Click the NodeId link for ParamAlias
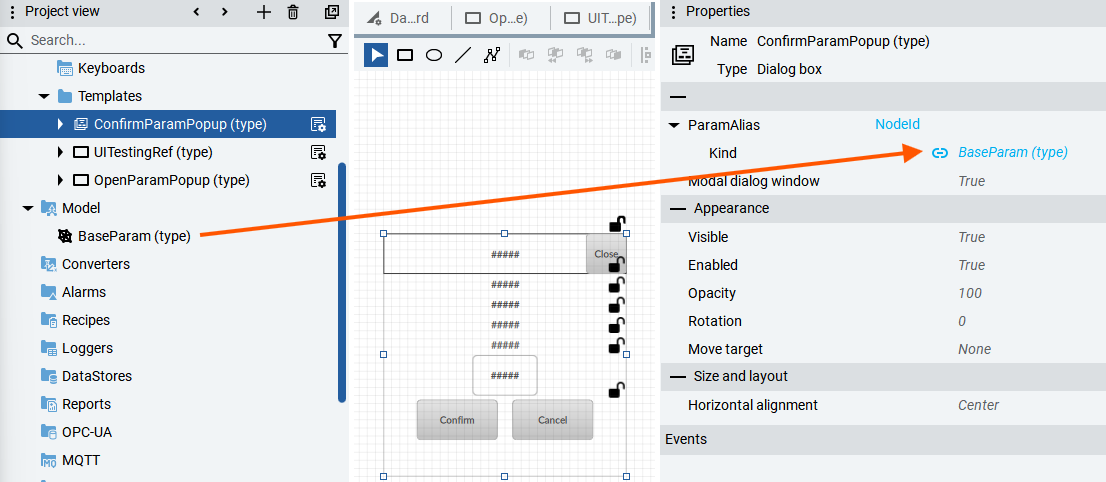 [x=897, y=125]
